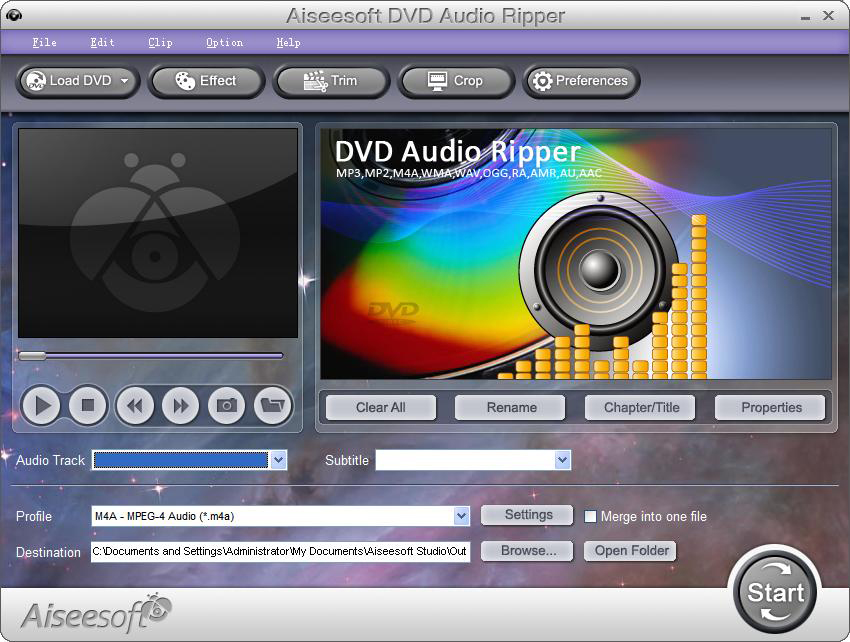Open the snapshot folder icon
This screenshot has height=642, width=850.
[x=272, y=405]
